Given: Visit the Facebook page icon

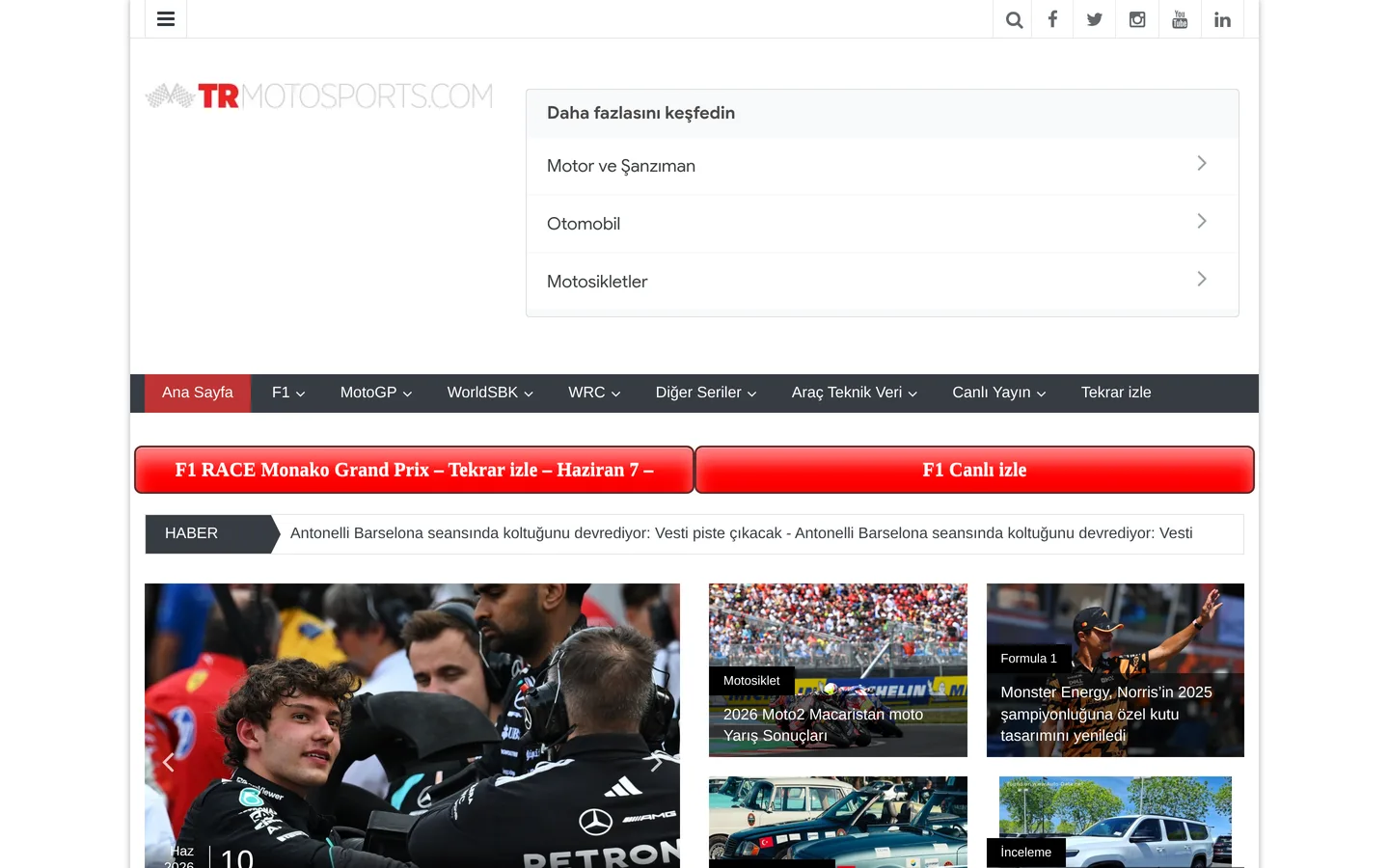Looking at the screenshot, I should 1052,19.
